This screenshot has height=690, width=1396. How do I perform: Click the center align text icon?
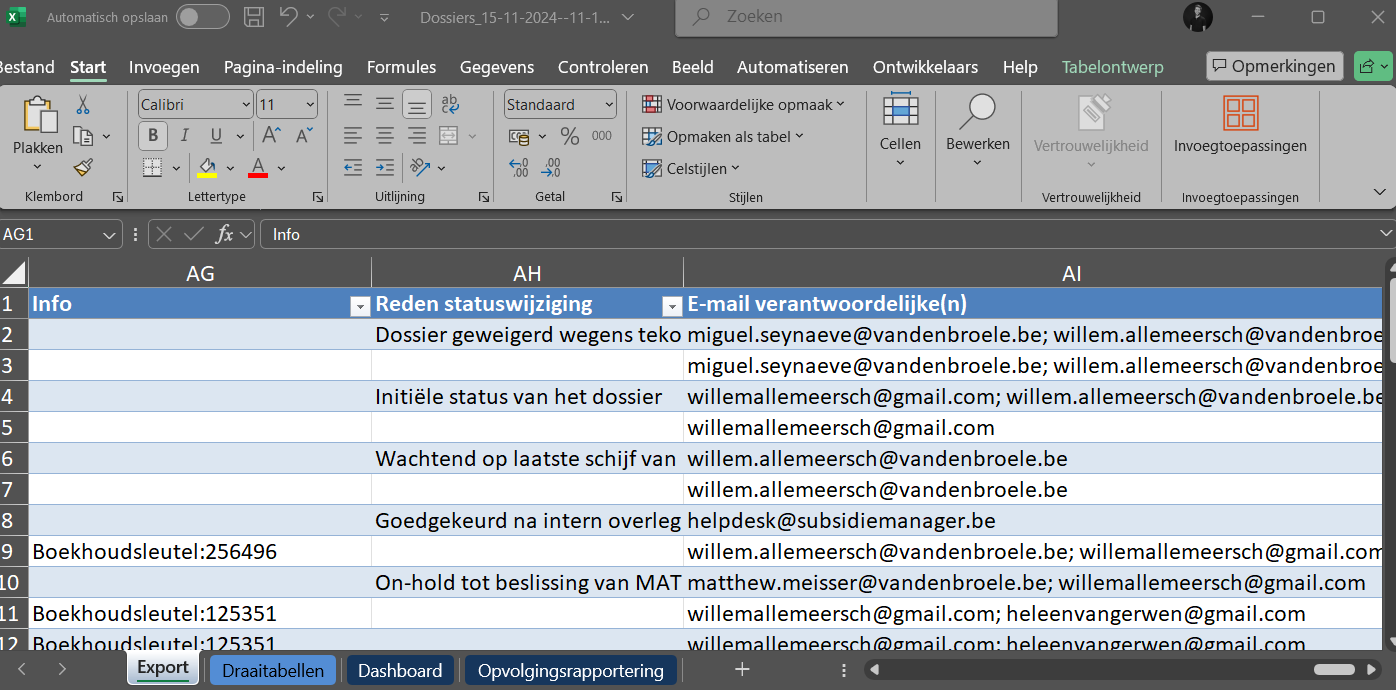click(x=385, y=136)
